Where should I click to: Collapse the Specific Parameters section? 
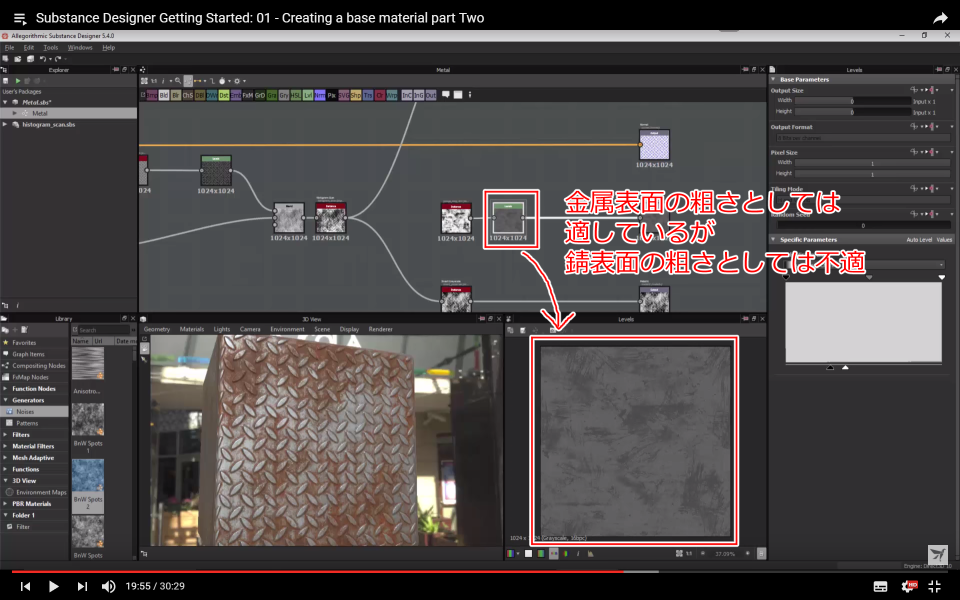tap(773, 239)
